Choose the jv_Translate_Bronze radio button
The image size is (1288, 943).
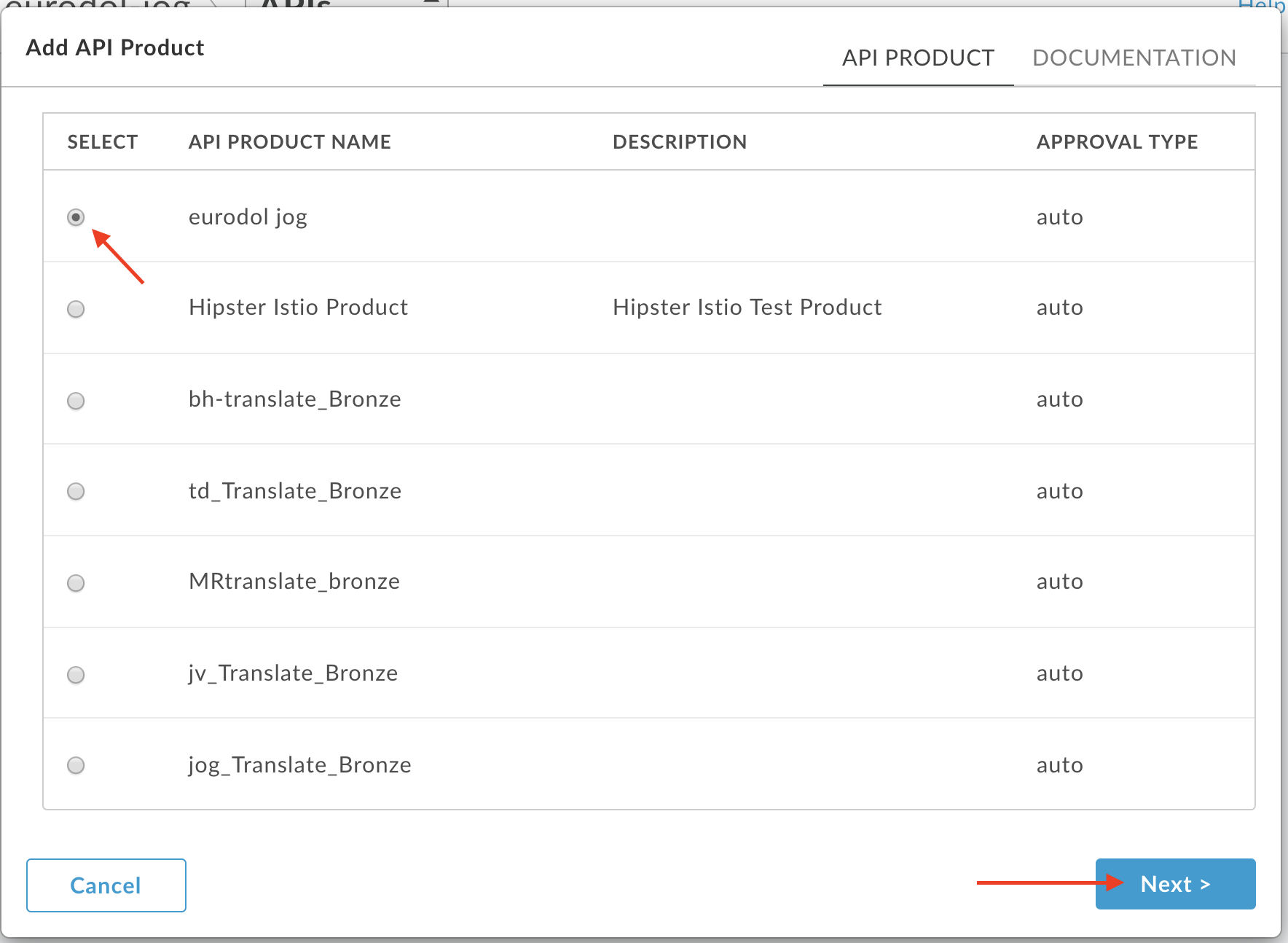[76, 675]
